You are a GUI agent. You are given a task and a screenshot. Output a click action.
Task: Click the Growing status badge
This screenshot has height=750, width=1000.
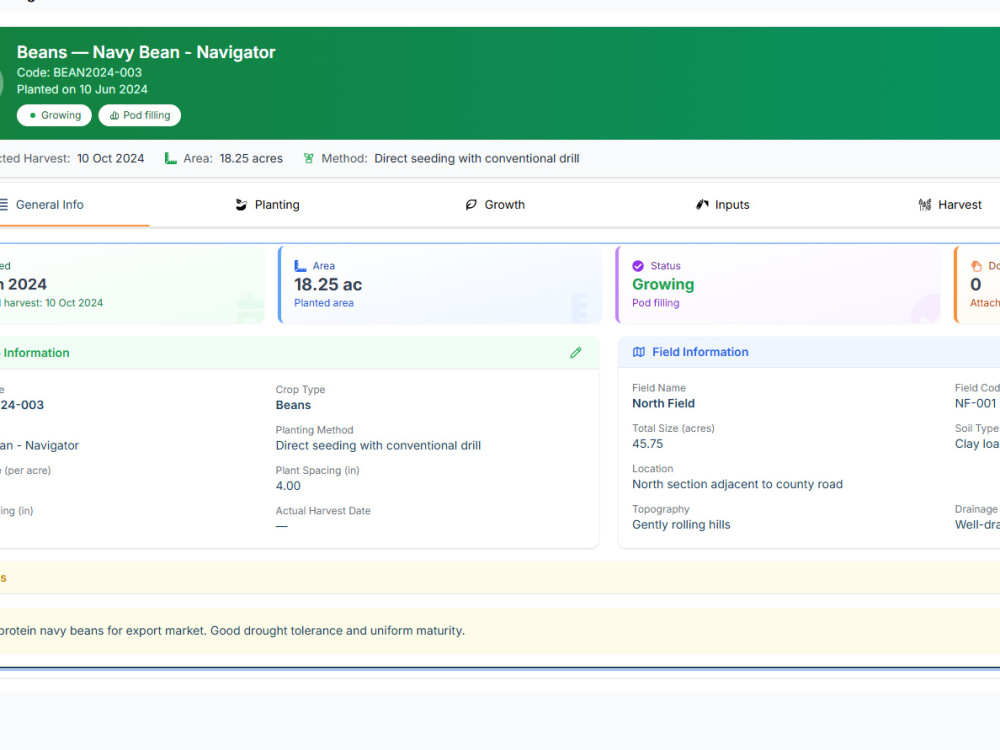point(54,115)
